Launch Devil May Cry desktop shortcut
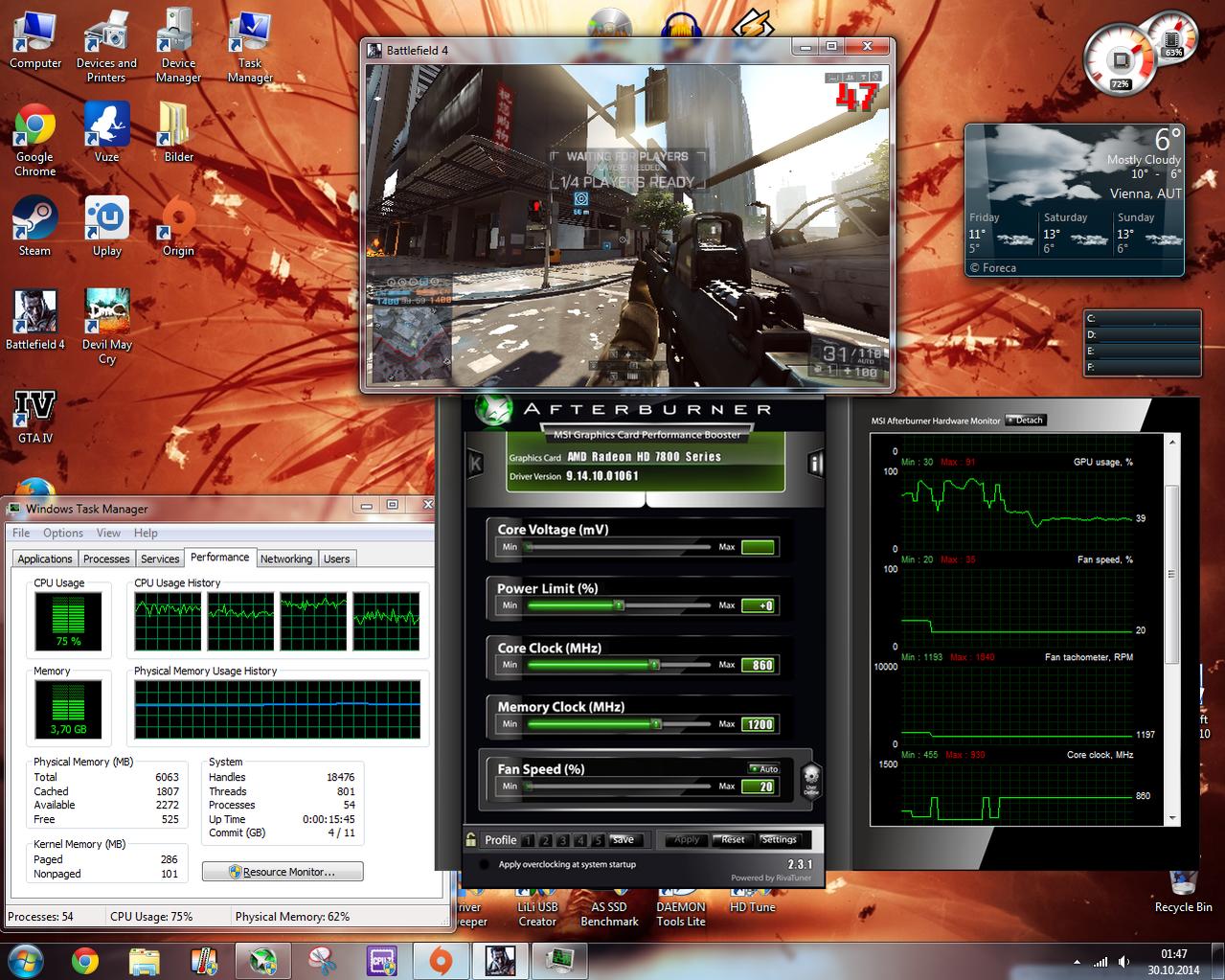 [x=106, y=327]
